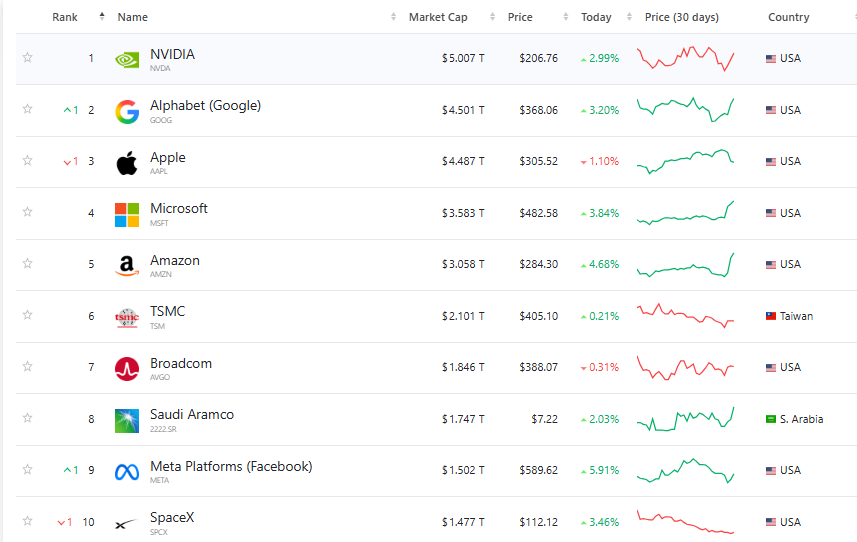The height and width of the screenshot is (542, 857).
Task: Open the Broadcom company link
Action: click(x=181, y=363)
